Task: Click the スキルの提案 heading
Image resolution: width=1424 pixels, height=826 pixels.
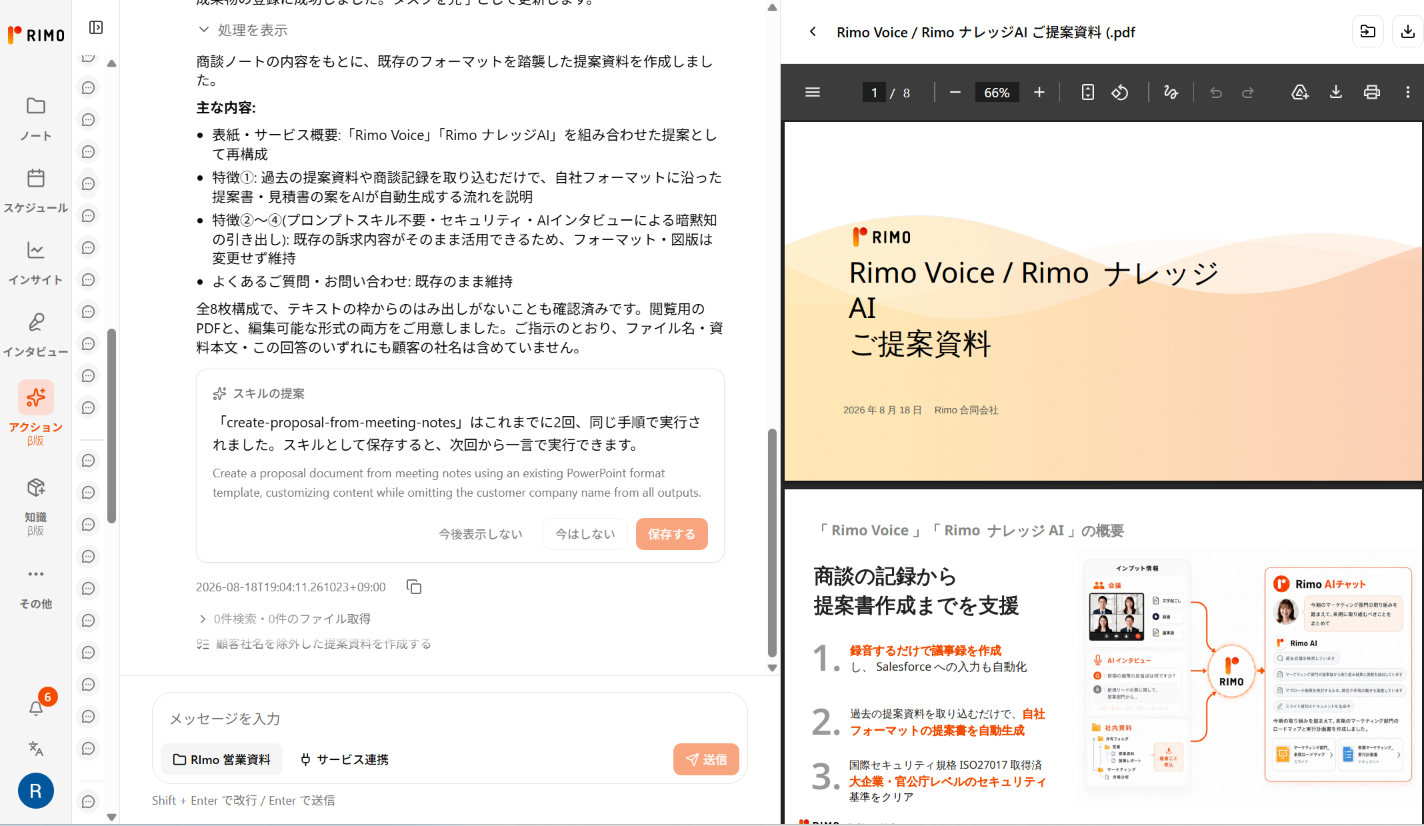Action: click(269, 393)
